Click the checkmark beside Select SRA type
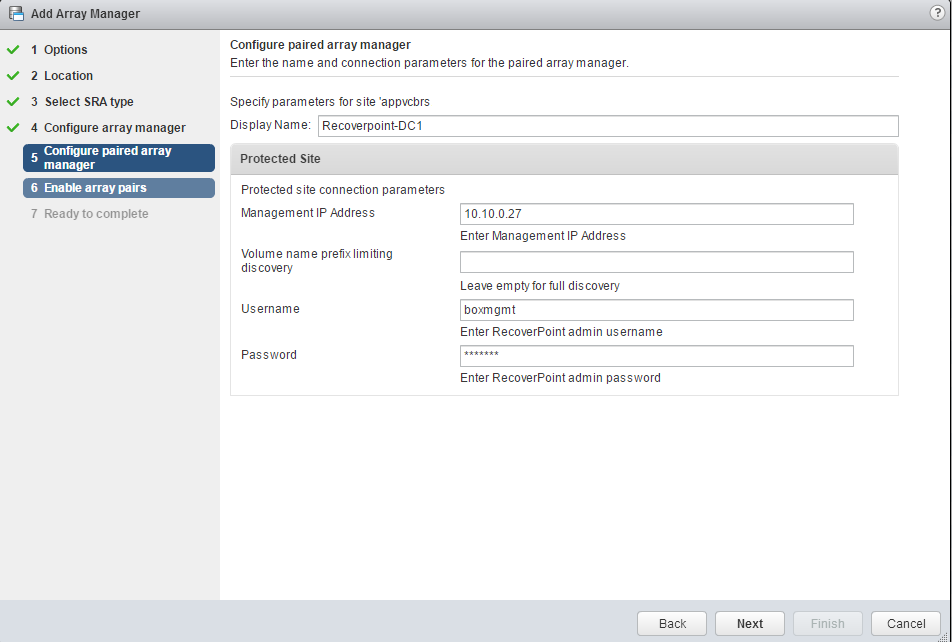 tap(13, 101)
